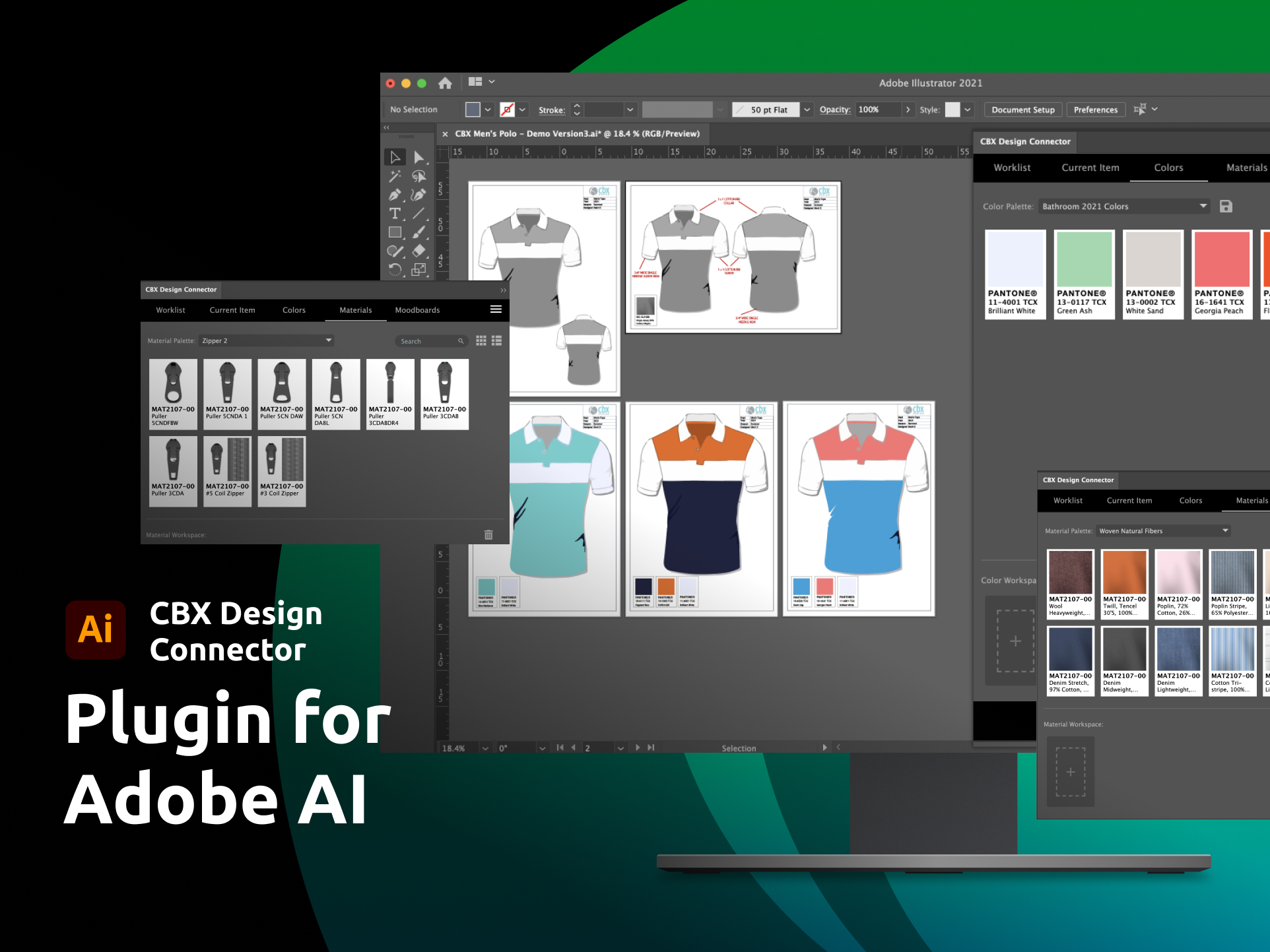Switch materials to grid view
The width and height of the screenshot is (1270, 952).
tap(481, 340)
